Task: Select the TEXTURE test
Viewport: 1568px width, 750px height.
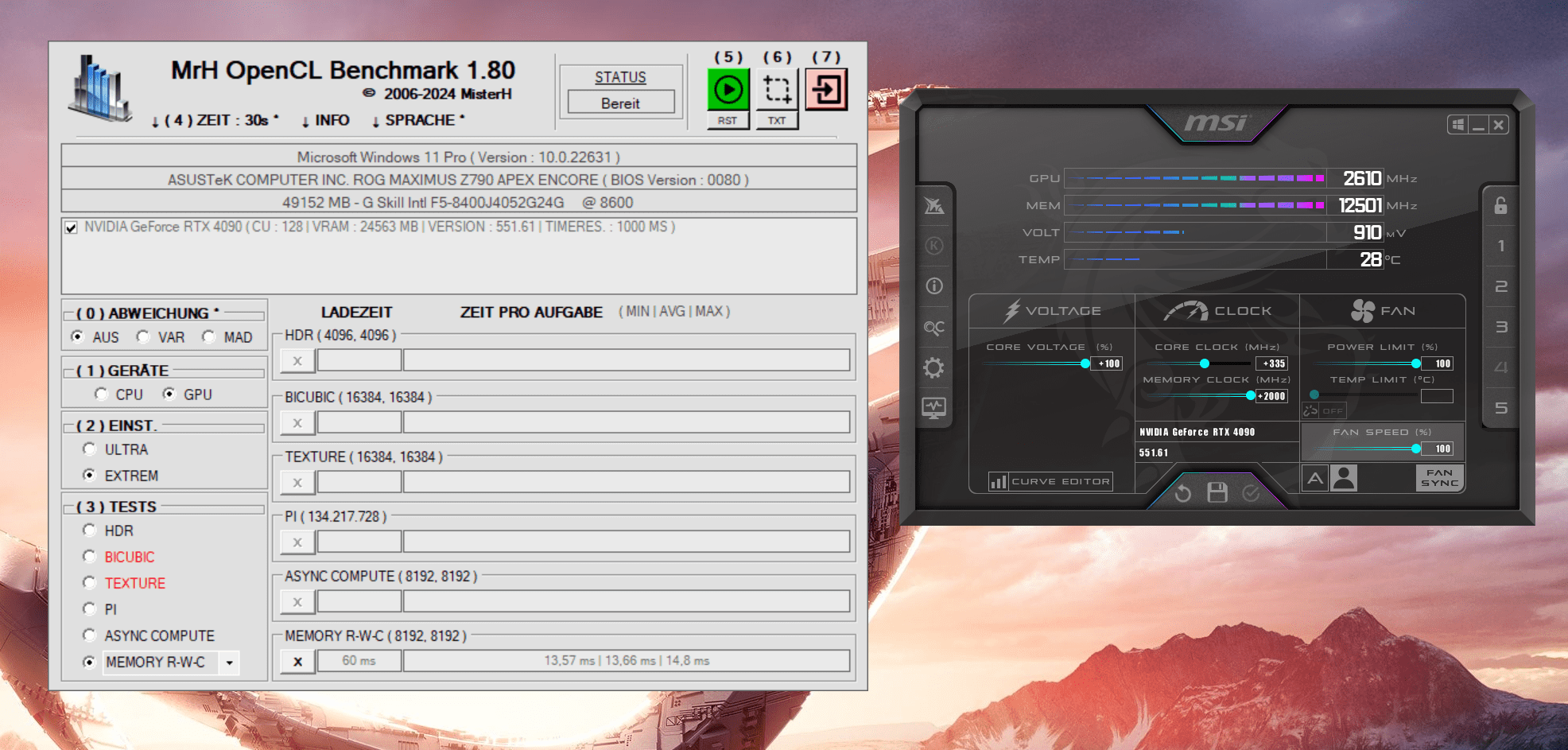Action: 89,582
